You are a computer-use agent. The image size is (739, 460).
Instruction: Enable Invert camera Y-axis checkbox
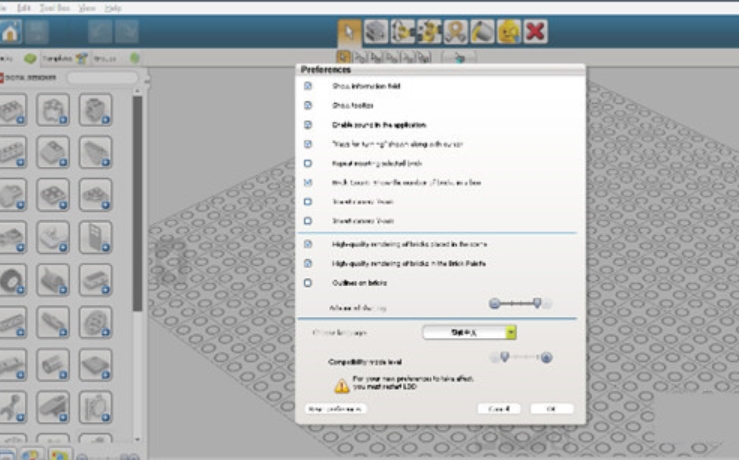(308, 221)
